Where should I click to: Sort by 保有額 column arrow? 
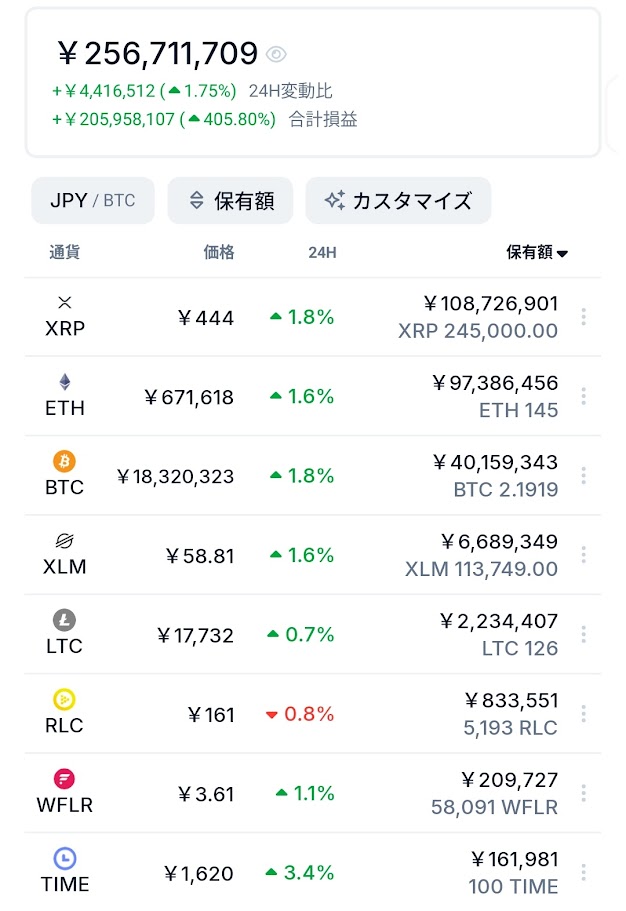(x=562, y=253)
